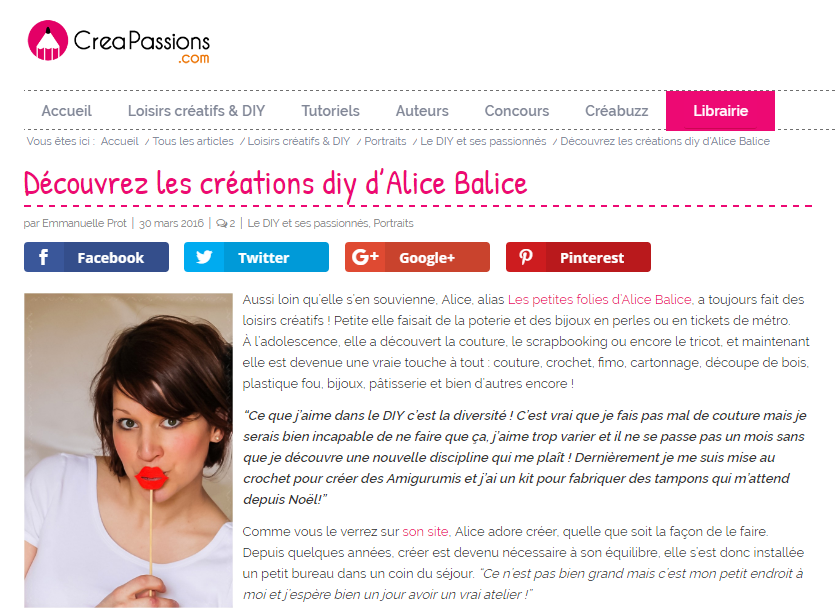Open the Librairie menu tab

coord(720,111)
